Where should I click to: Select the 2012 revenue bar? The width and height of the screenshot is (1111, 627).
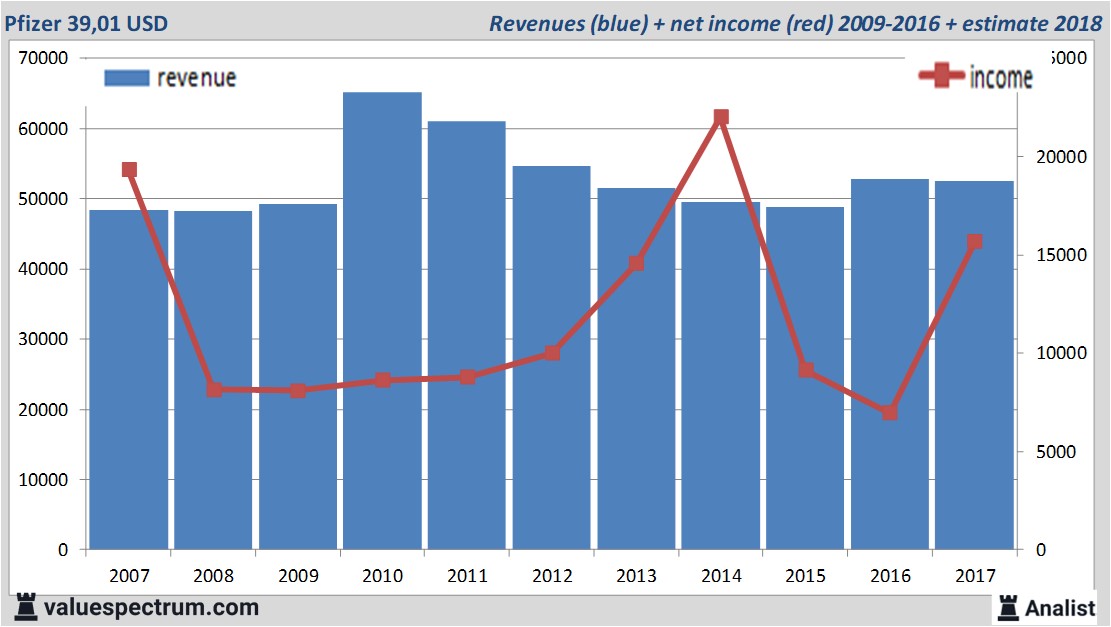tap(551, 358)
